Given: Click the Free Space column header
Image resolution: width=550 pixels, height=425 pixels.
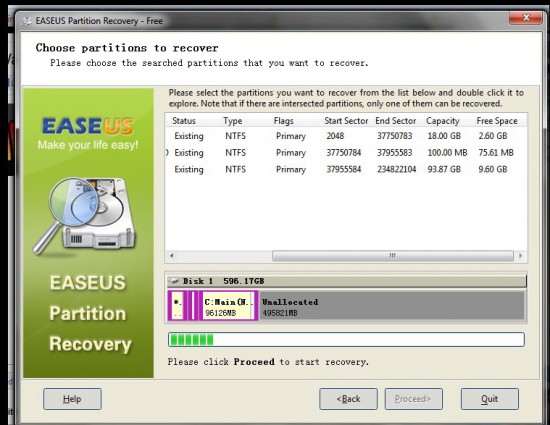Looking at the screenshot, I should [x=497, y=121].
